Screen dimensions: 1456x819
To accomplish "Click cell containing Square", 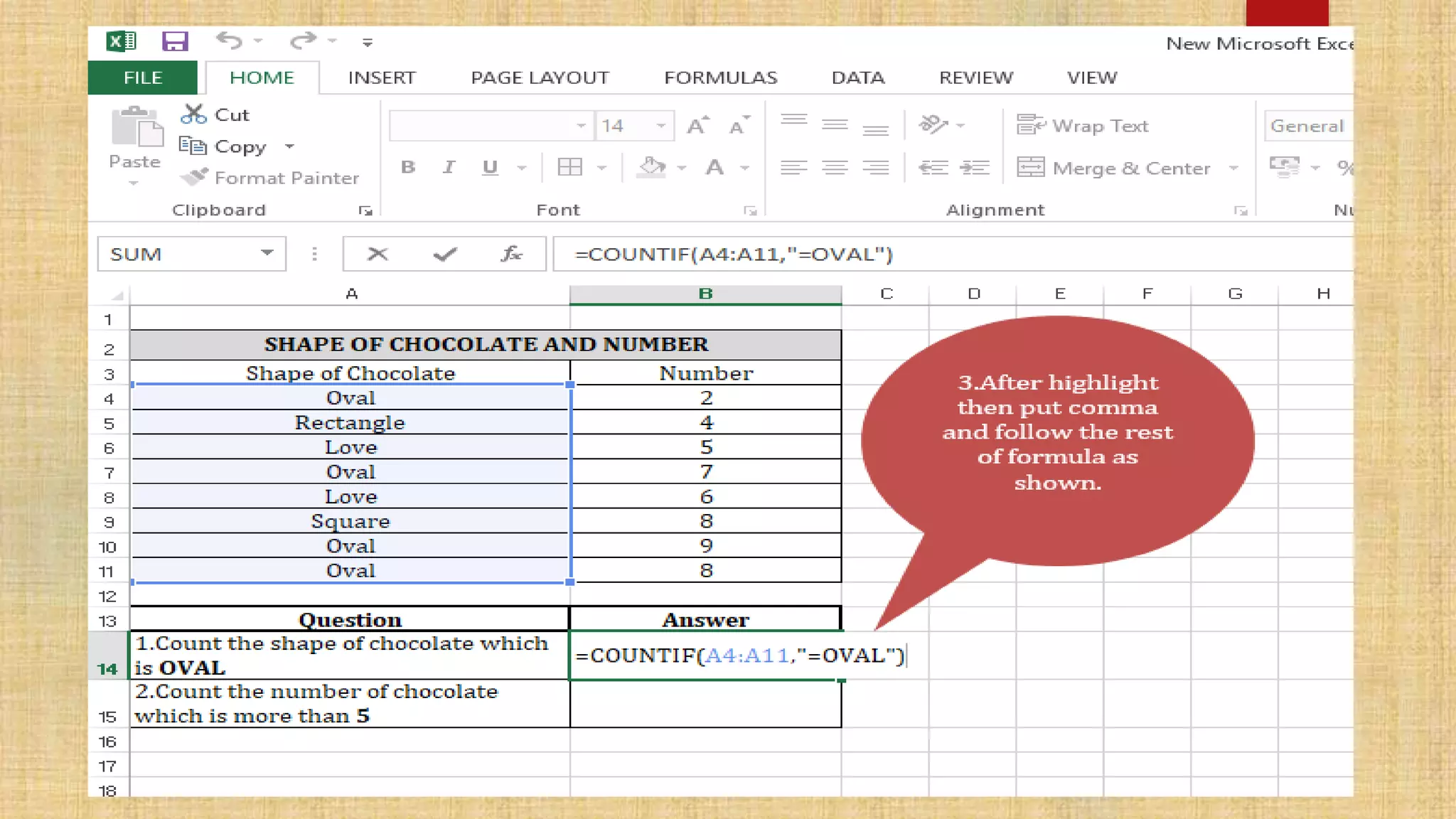I will [x=350, y=522].
